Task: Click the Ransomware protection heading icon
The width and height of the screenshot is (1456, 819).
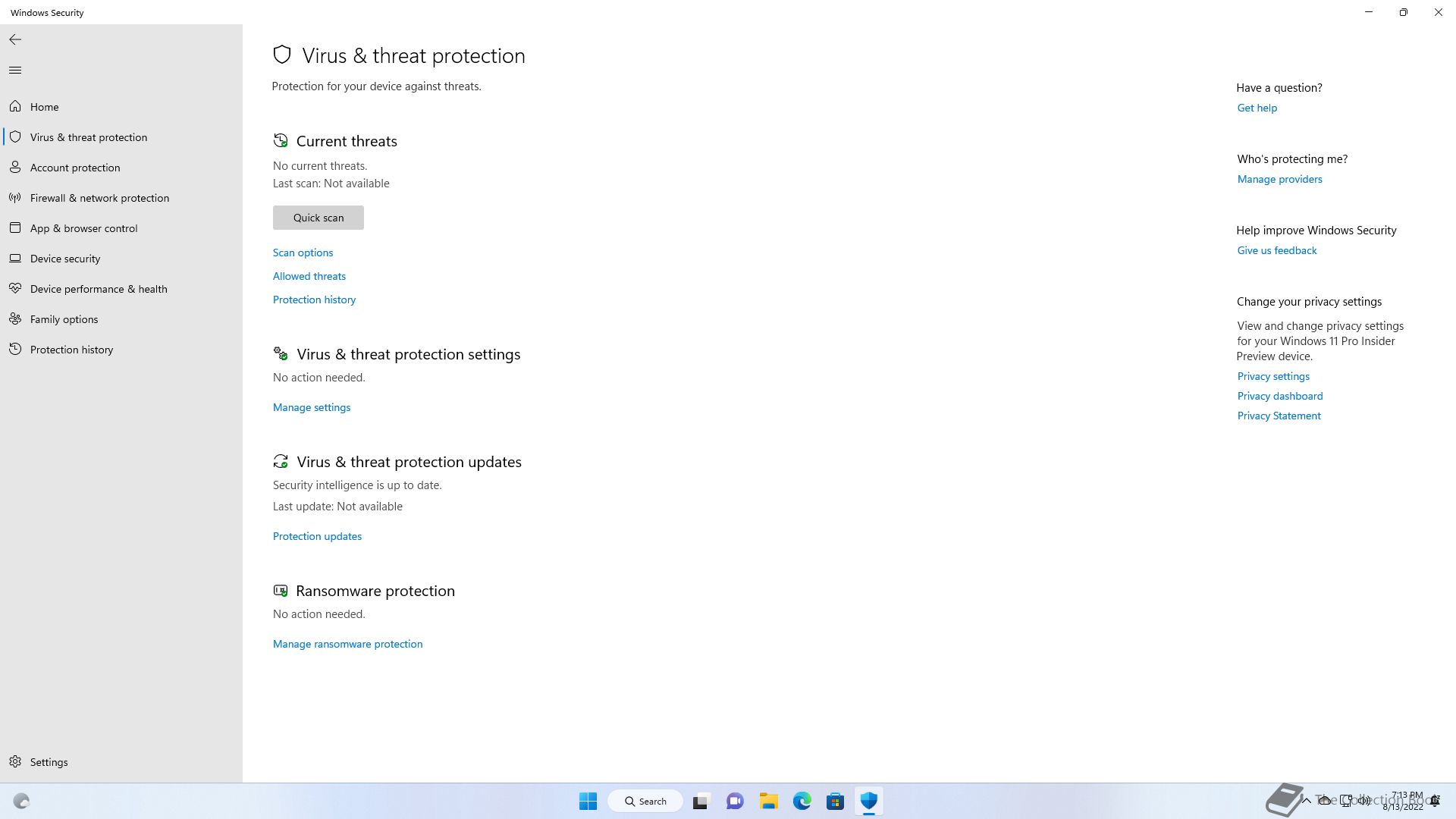Action: tap(281, 590)
